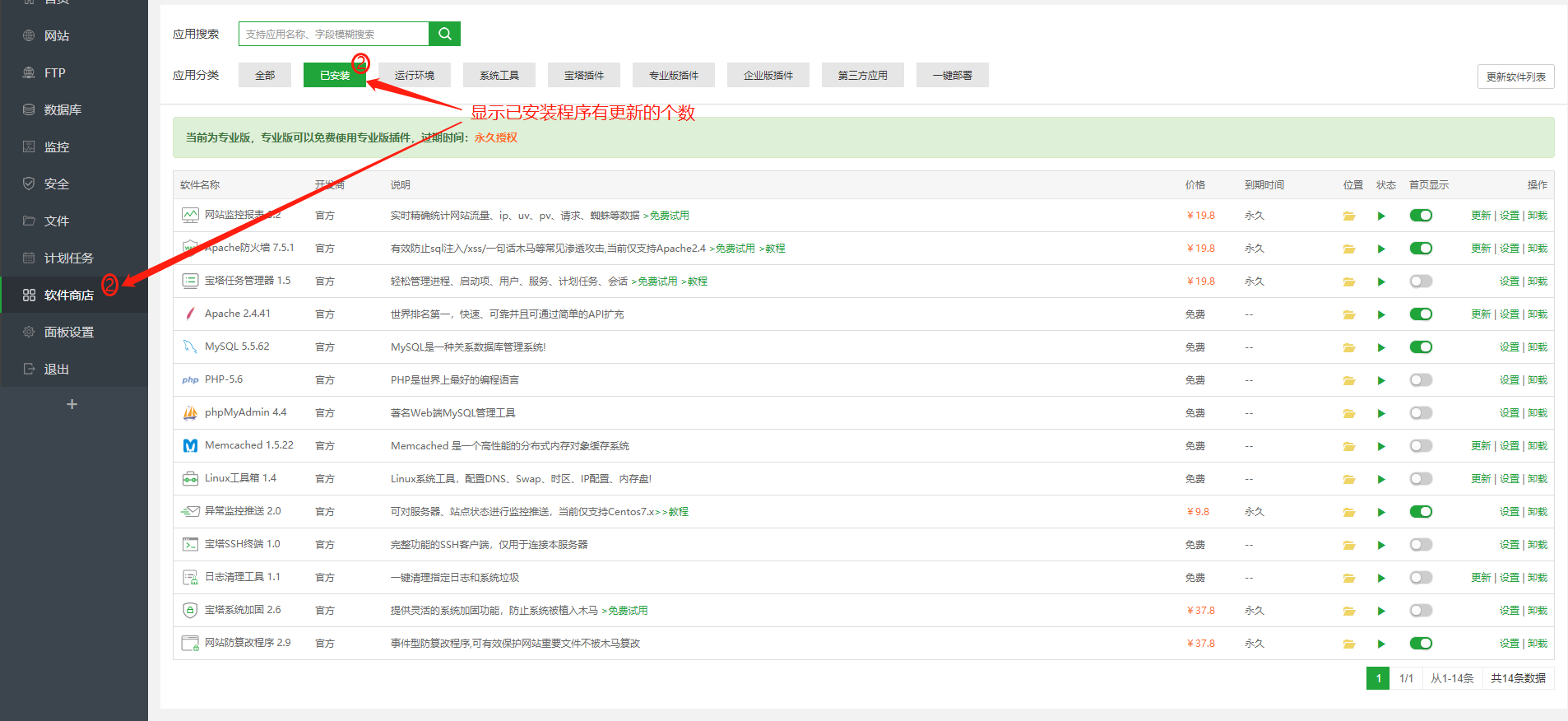Click 退出 in the sidebar
The width and height of the screenshot is (1568, 721).
click(57, 369)
